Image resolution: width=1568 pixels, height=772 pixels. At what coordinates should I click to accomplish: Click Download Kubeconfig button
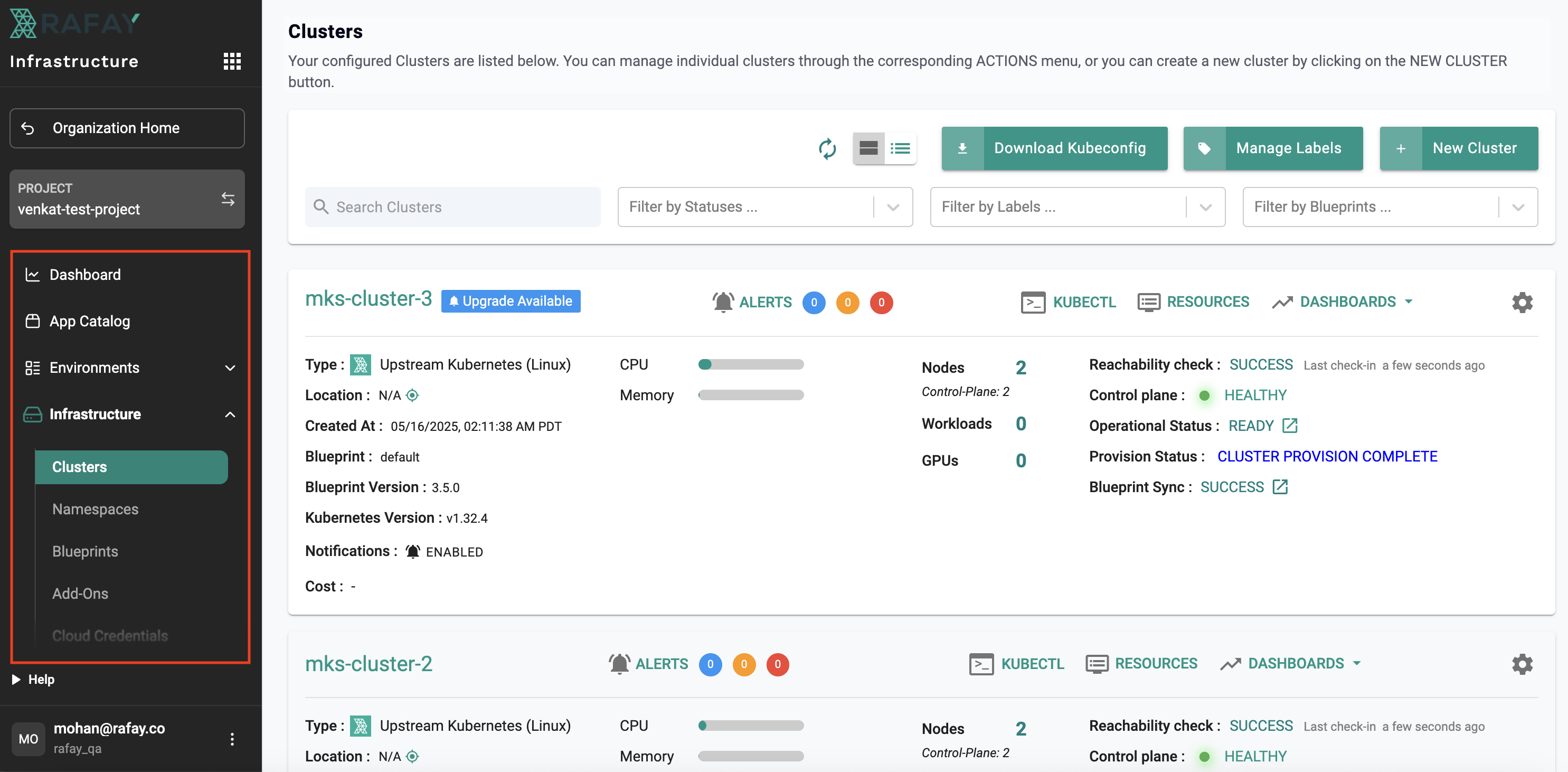(x=1054, y=148)
